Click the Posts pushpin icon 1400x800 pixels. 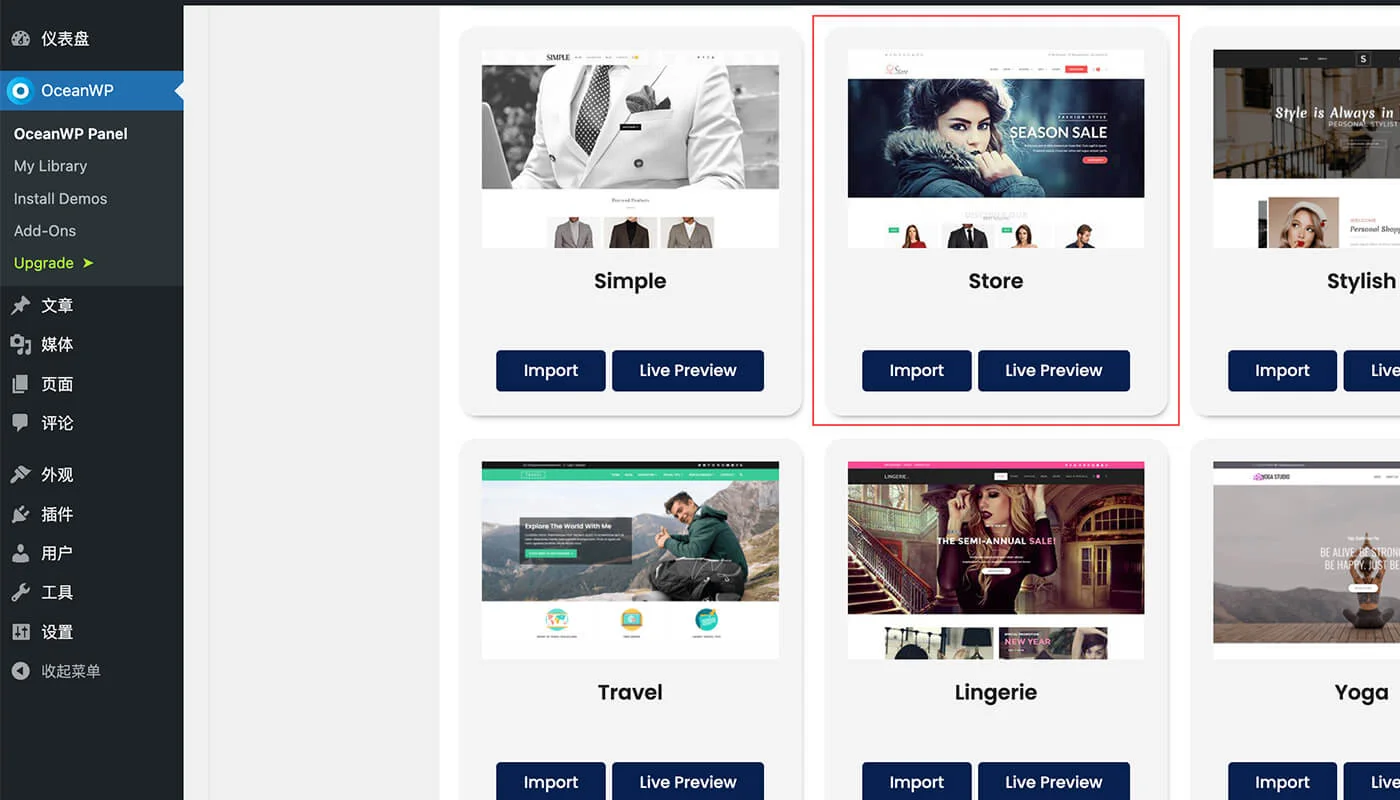tap(20, 306)
